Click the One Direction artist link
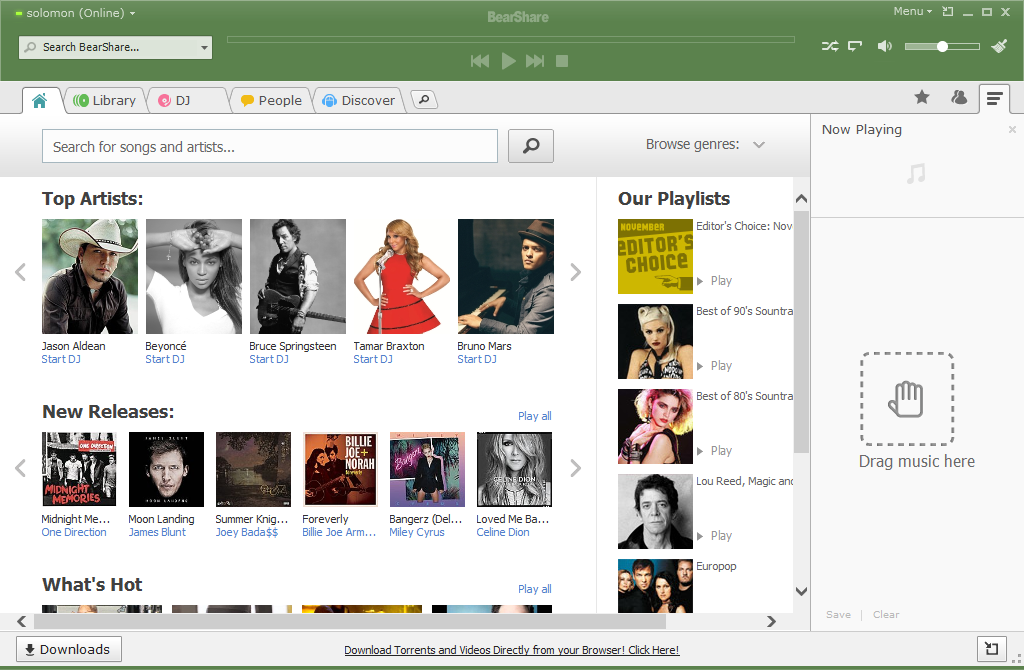Viewport: 1024px width, 670px height. (74, 532)
